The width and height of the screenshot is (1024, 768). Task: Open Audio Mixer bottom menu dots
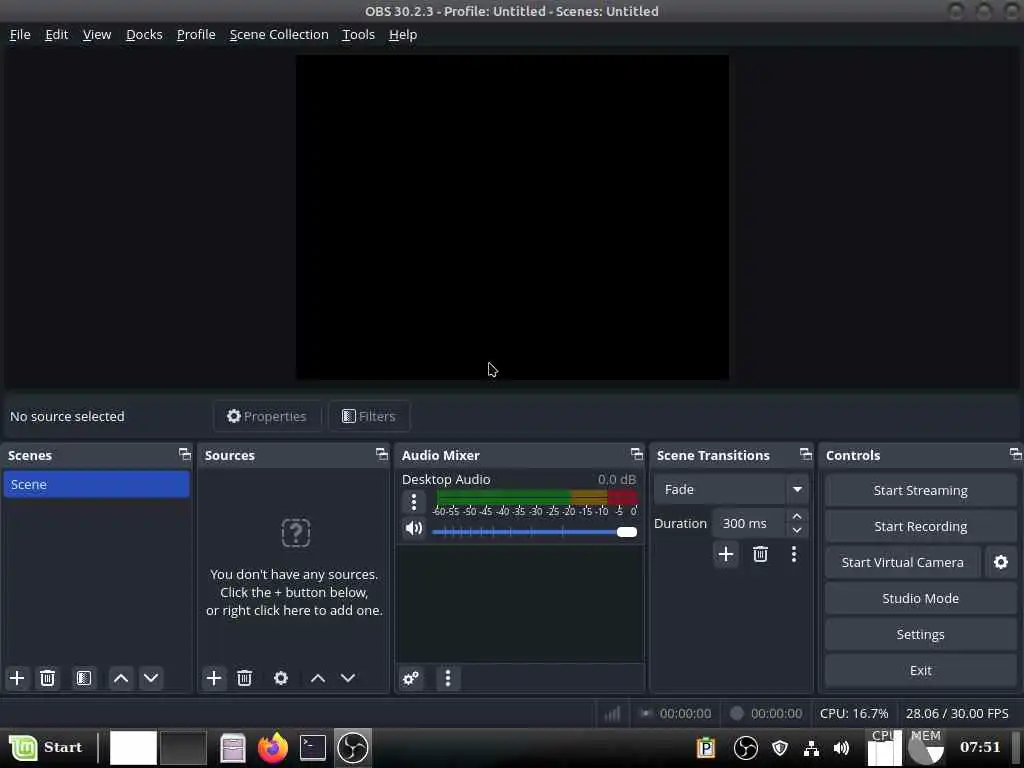click(x=447, y=678)
